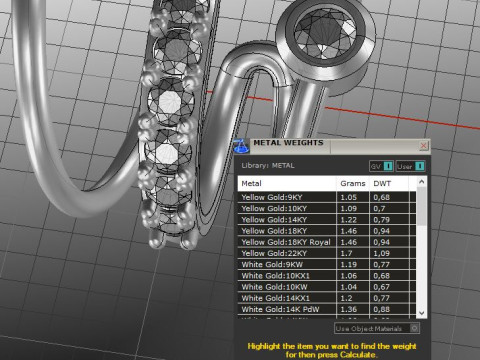
Task: Select the Yellow Gold:18KY Royal row
Action: tap(327, 242)
